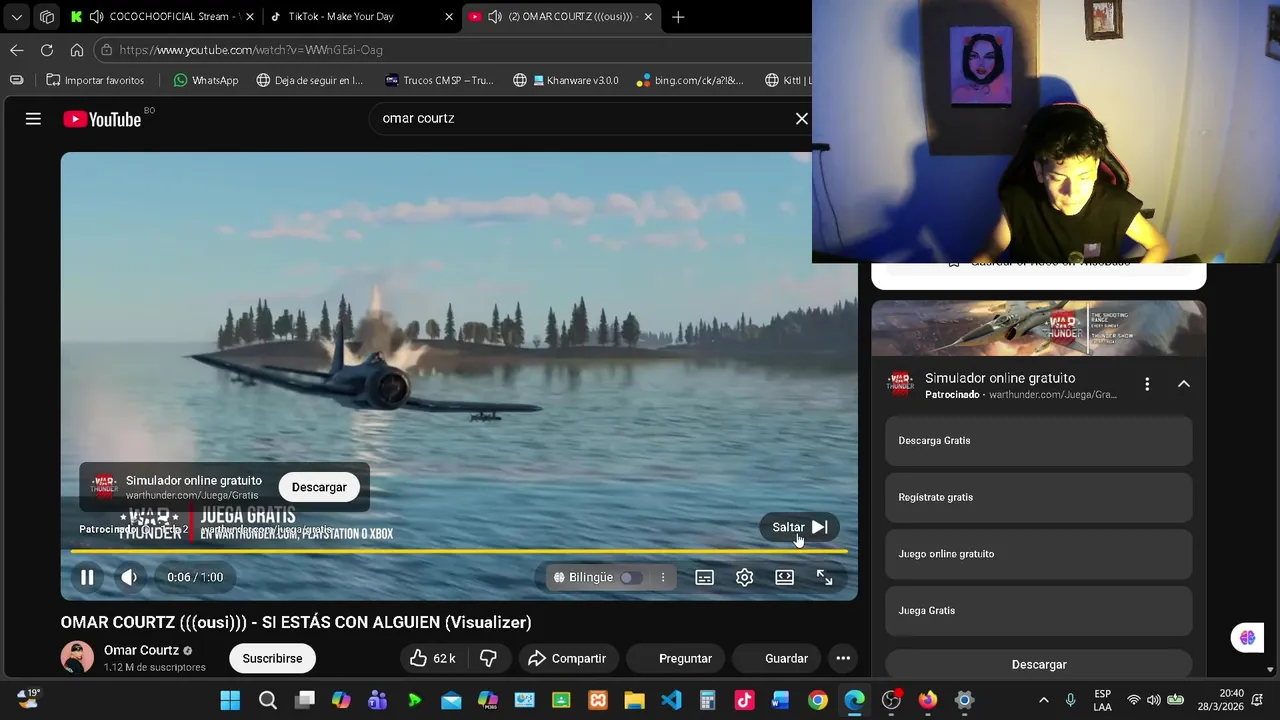Open the weather widget showing 19°
Viewport: 1280px width, 720px height.
pos(27,699)
